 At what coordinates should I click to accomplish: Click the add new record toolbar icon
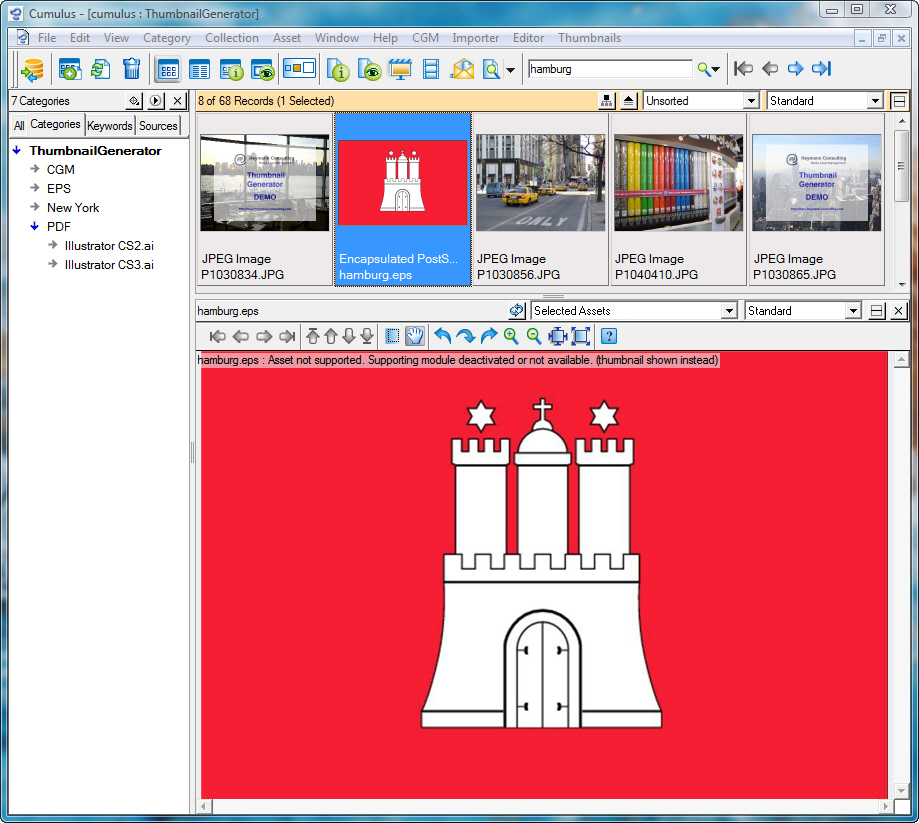click(70, 70)
